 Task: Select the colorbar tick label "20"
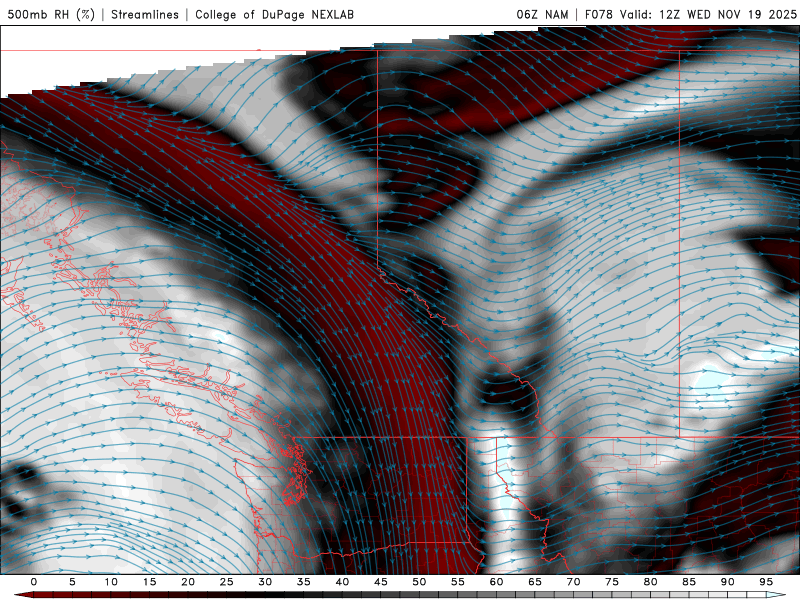(x=188, y=582)
